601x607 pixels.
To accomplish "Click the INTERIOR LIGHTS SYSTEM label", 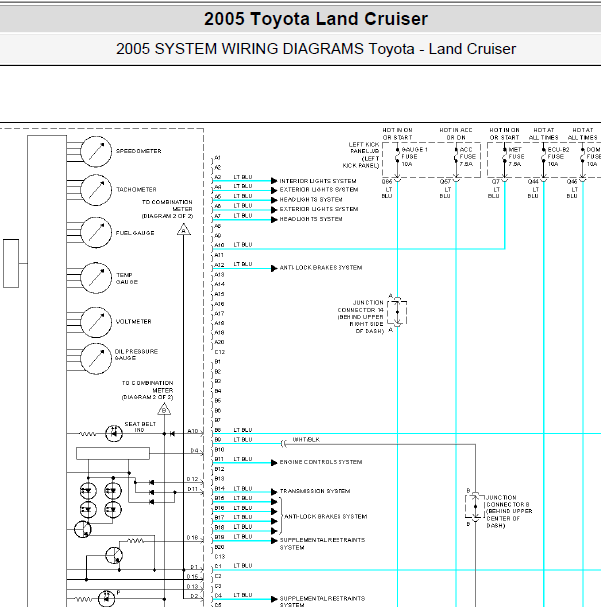I will pyautogui.click(x=318, y=181).
